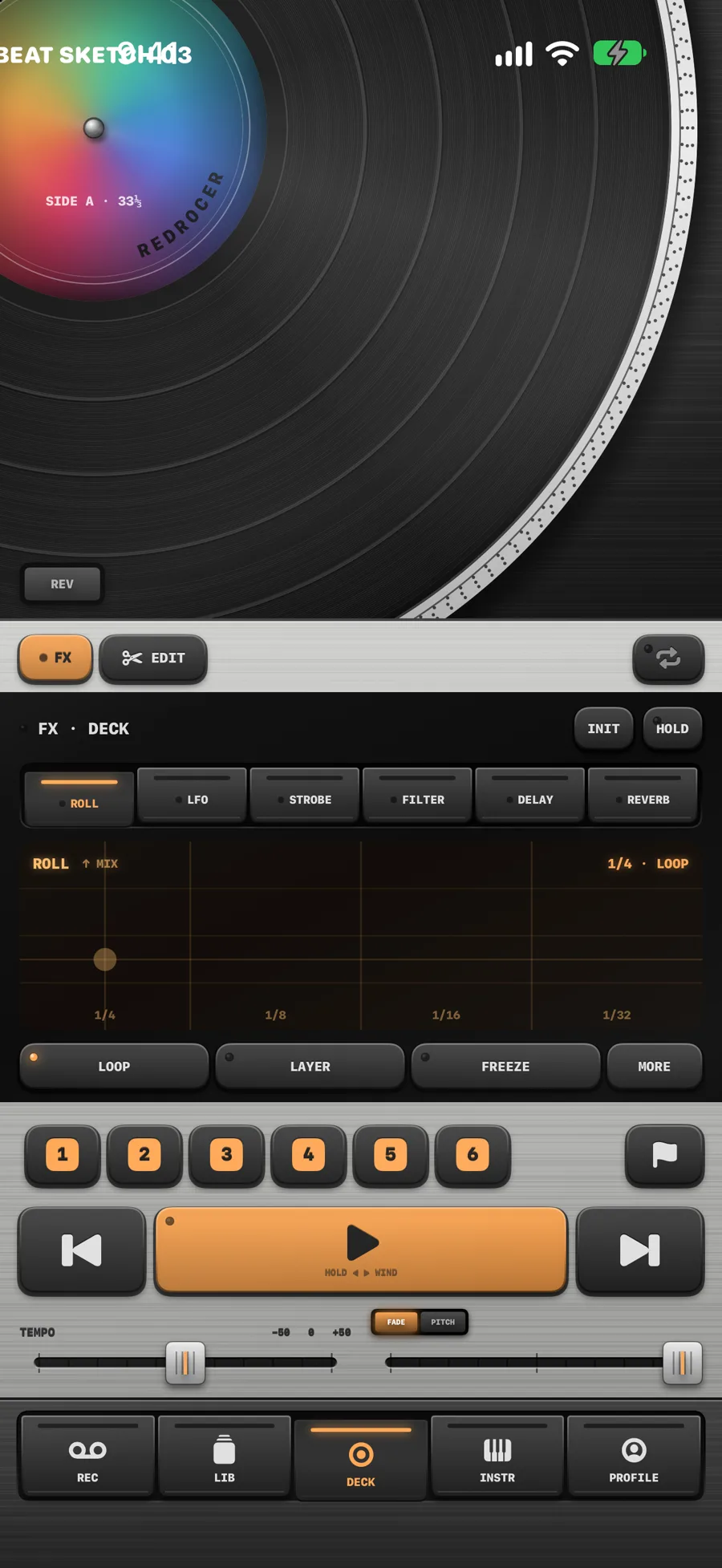
Task: Click the battery charging status icon
Action: (x=619, y=54)
